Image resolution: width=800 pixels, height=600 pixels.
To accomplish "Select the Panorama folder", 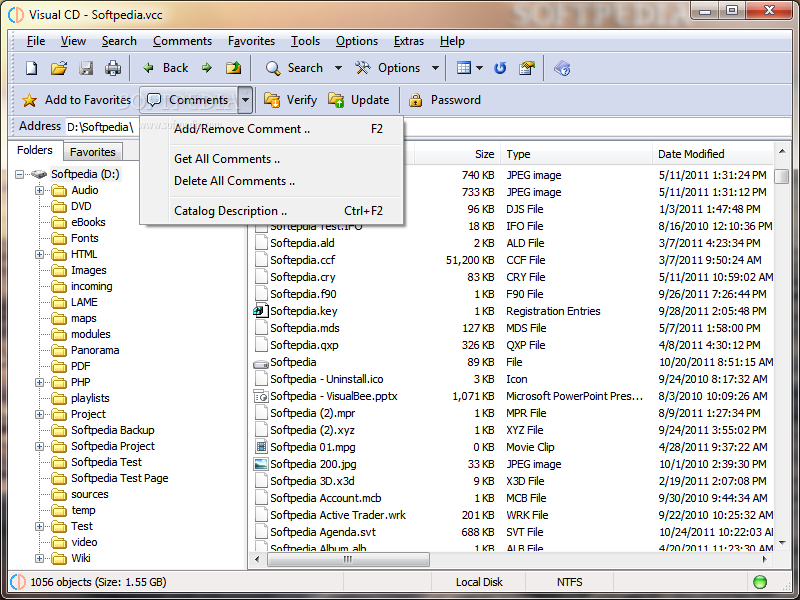I will click(95, 350).
